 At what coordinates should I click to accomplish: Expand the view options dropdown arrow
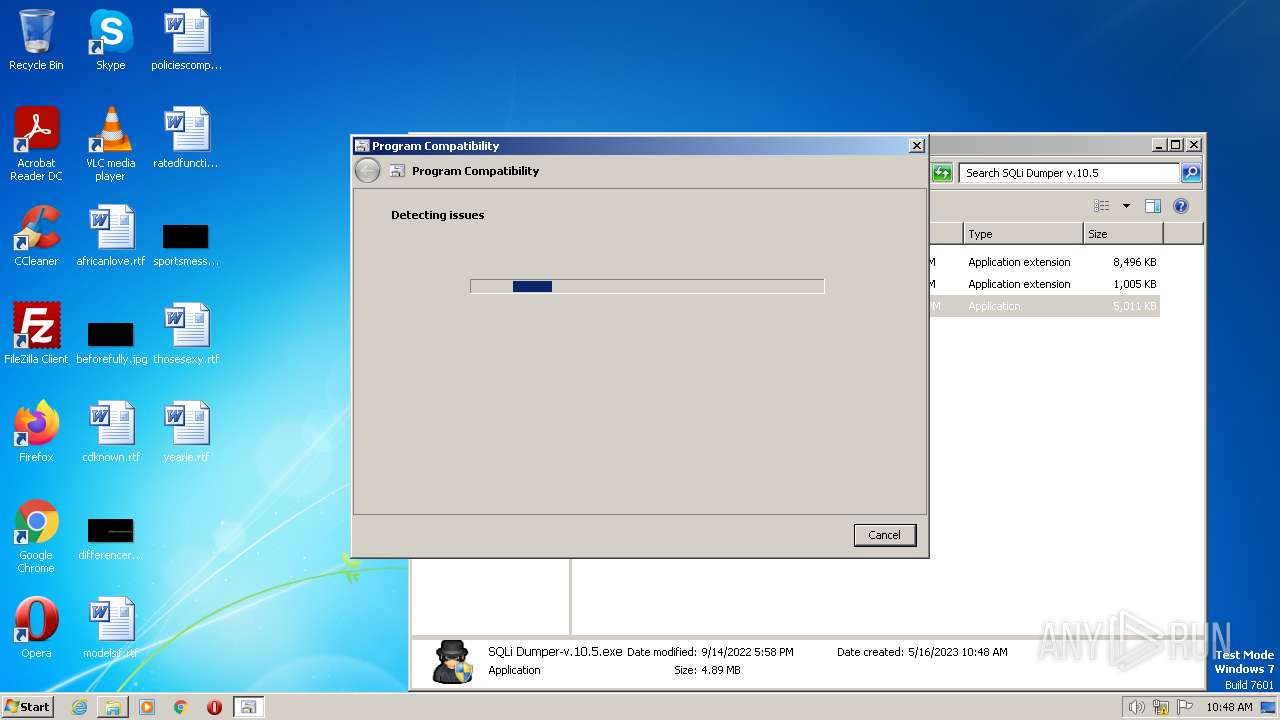(1126, 206)
